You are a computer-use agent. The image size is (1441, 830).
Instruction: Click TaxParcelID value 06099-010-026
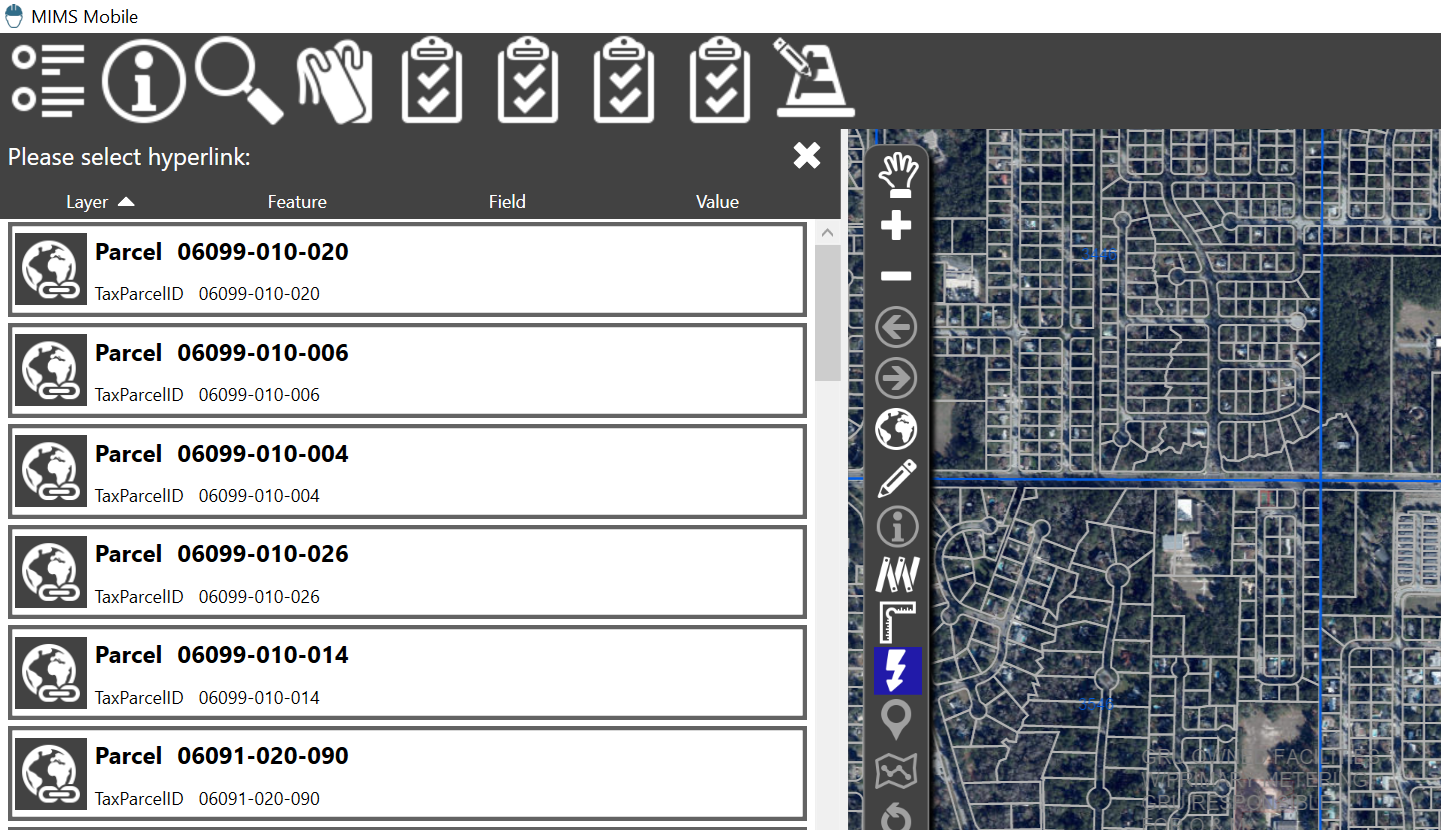(x=259, y=597)
